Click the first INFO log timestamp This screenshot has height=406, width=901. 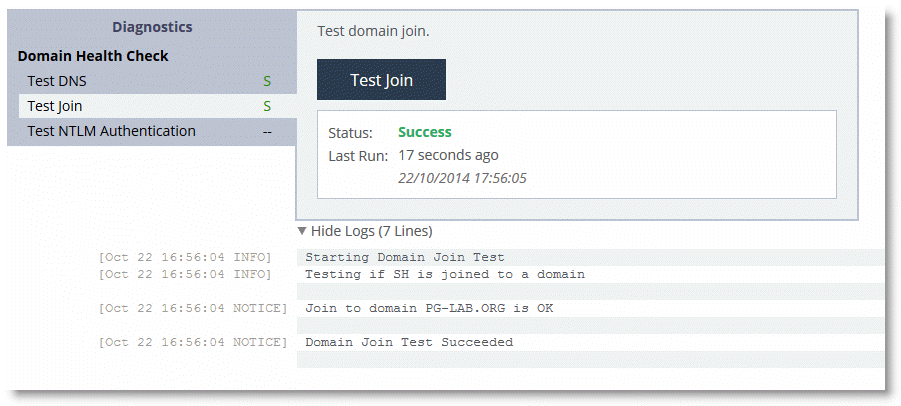[184, 257]
